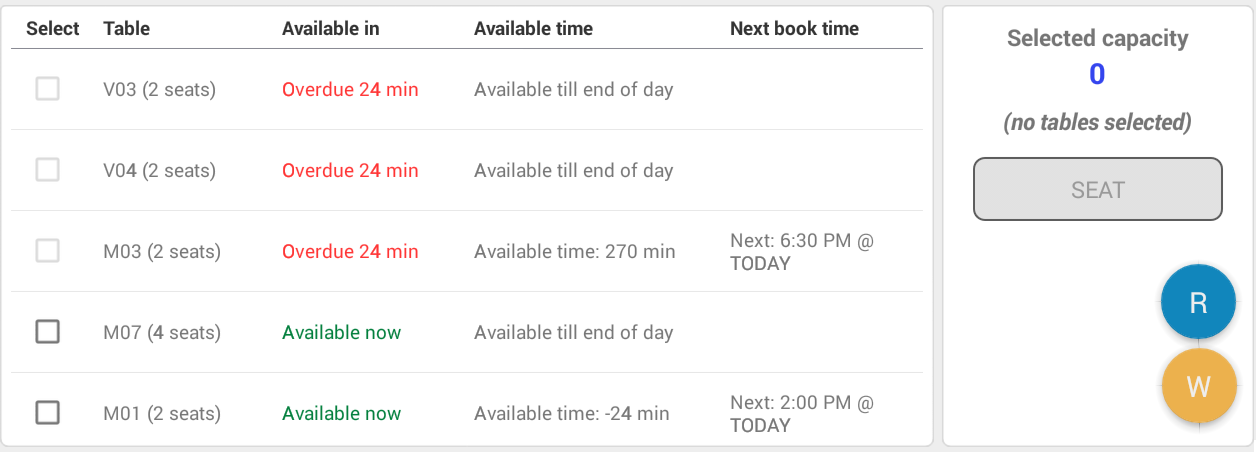The width and height of the screenshot is (1256, 452).
Task: Click the Select column header
Action: [53, 29]
